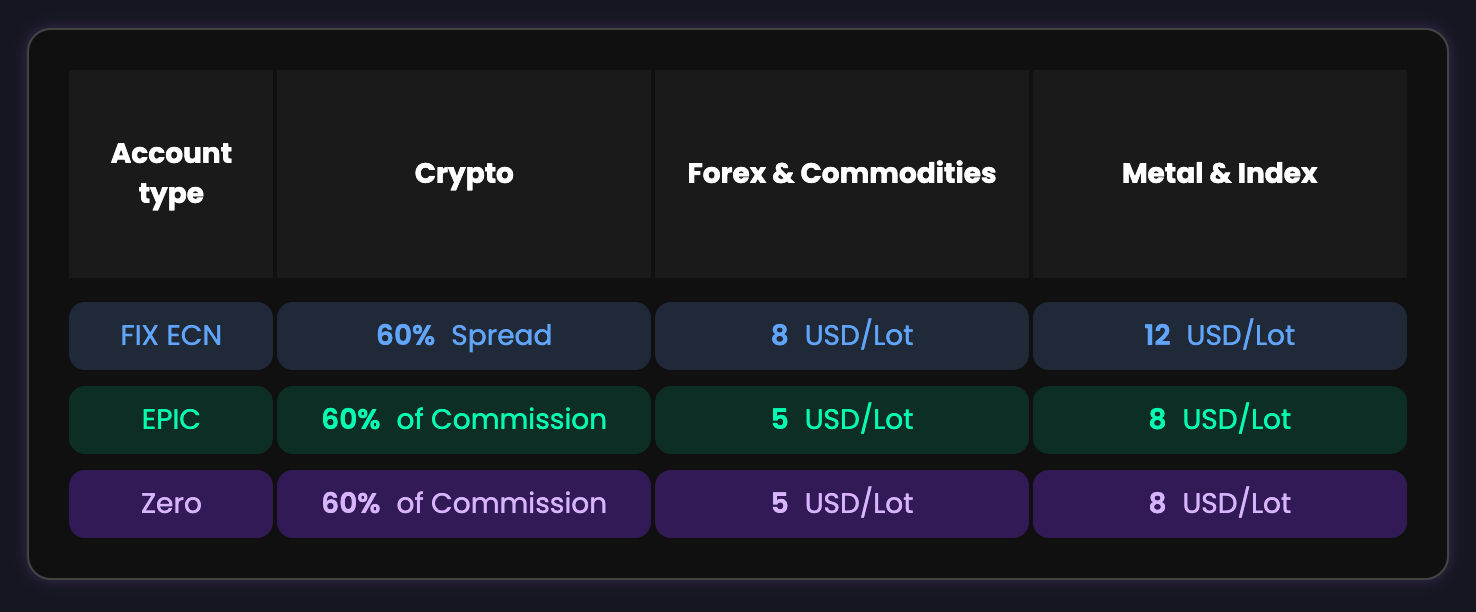The width and height of the screenshot is (1476, 612).
Task: Select the Metal & Index column header
Action: 1220,173
